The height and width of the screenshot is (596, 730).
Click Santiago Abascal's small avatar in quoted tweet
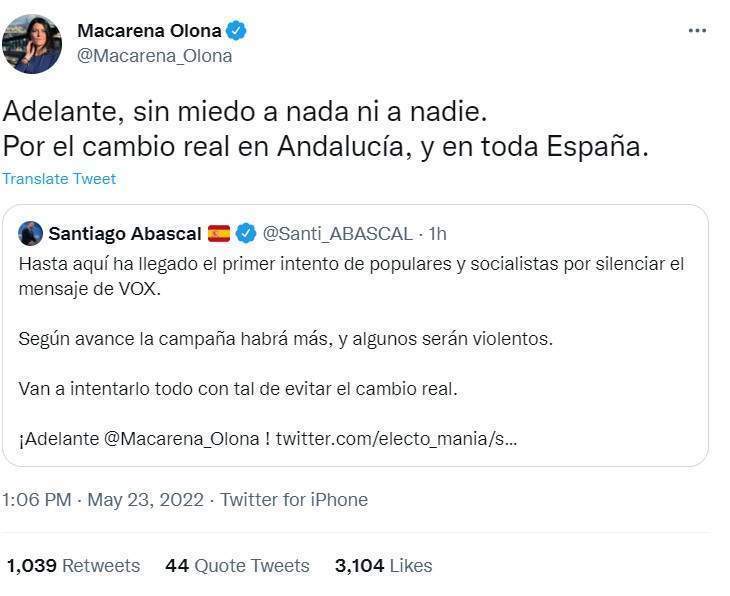click(x=30, y=233)
